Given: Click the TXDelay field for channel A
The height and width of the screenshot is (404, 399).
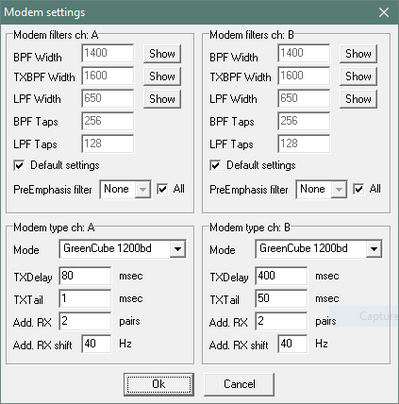Looking at the screenshot, I should click(x=85, y=276).
